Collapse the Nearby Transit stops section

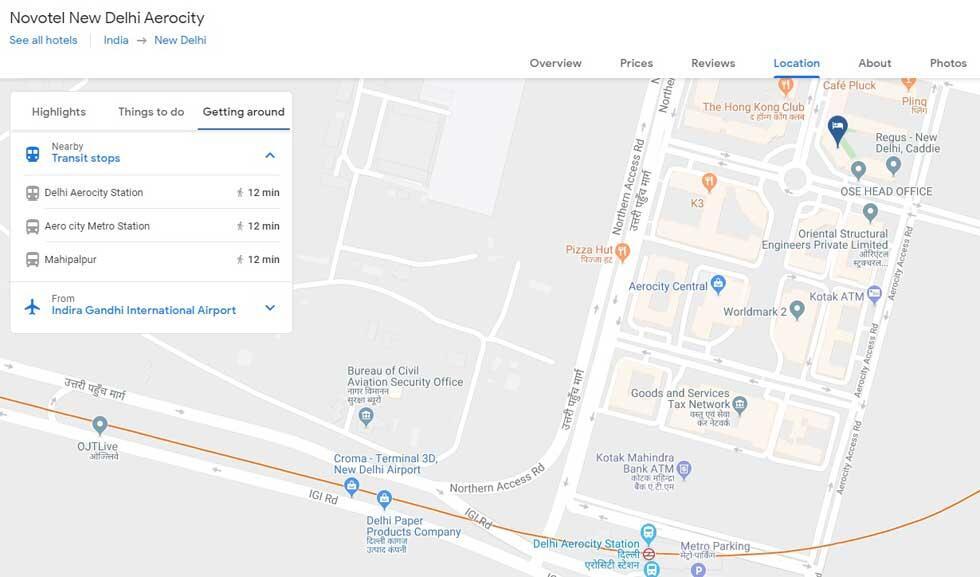pyautogui.click(x=270, y=155)
